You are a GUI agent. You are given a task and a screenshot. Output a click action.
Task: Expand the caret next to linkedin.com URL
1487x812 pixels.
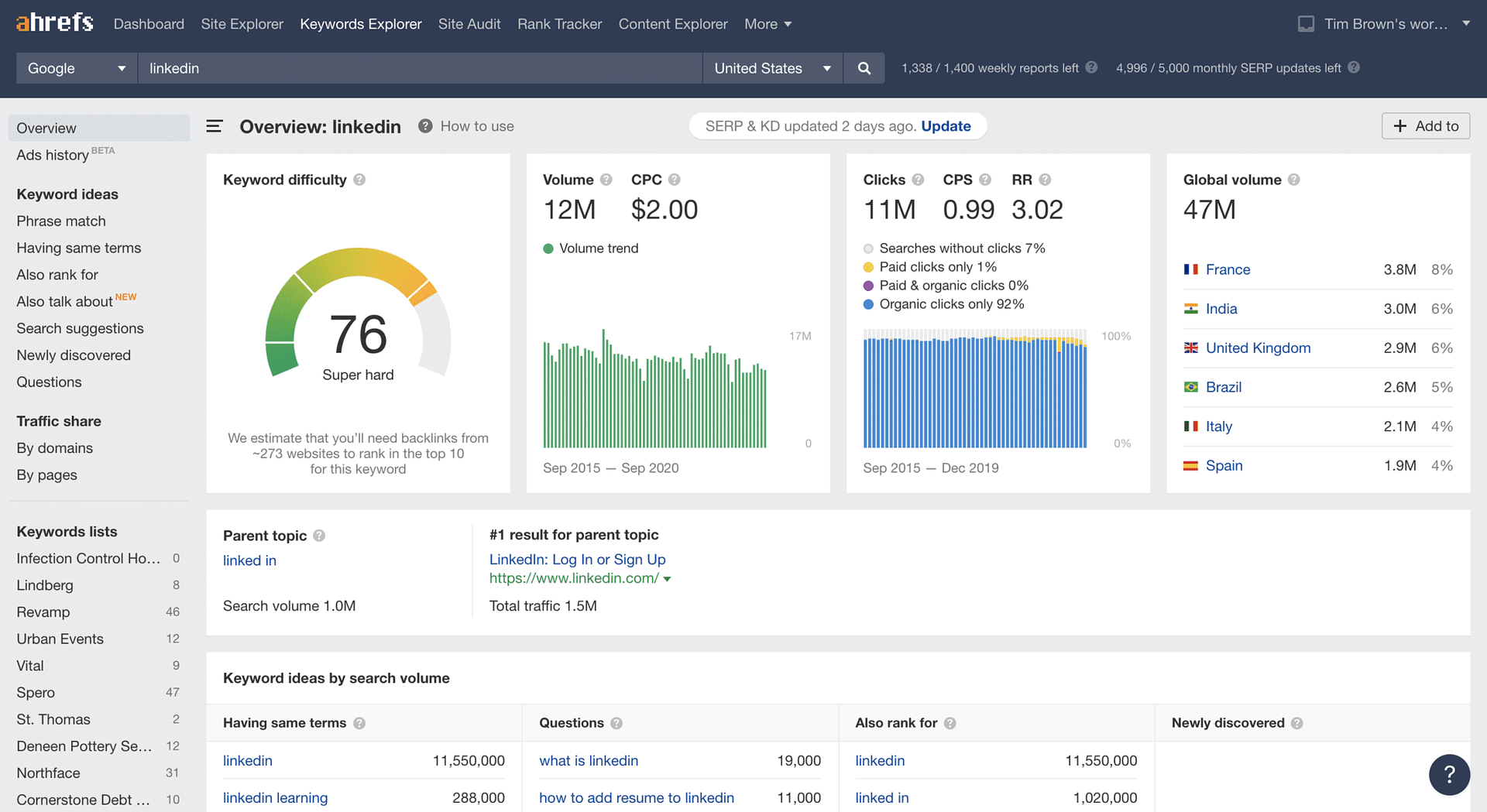[x=668, y=578]
